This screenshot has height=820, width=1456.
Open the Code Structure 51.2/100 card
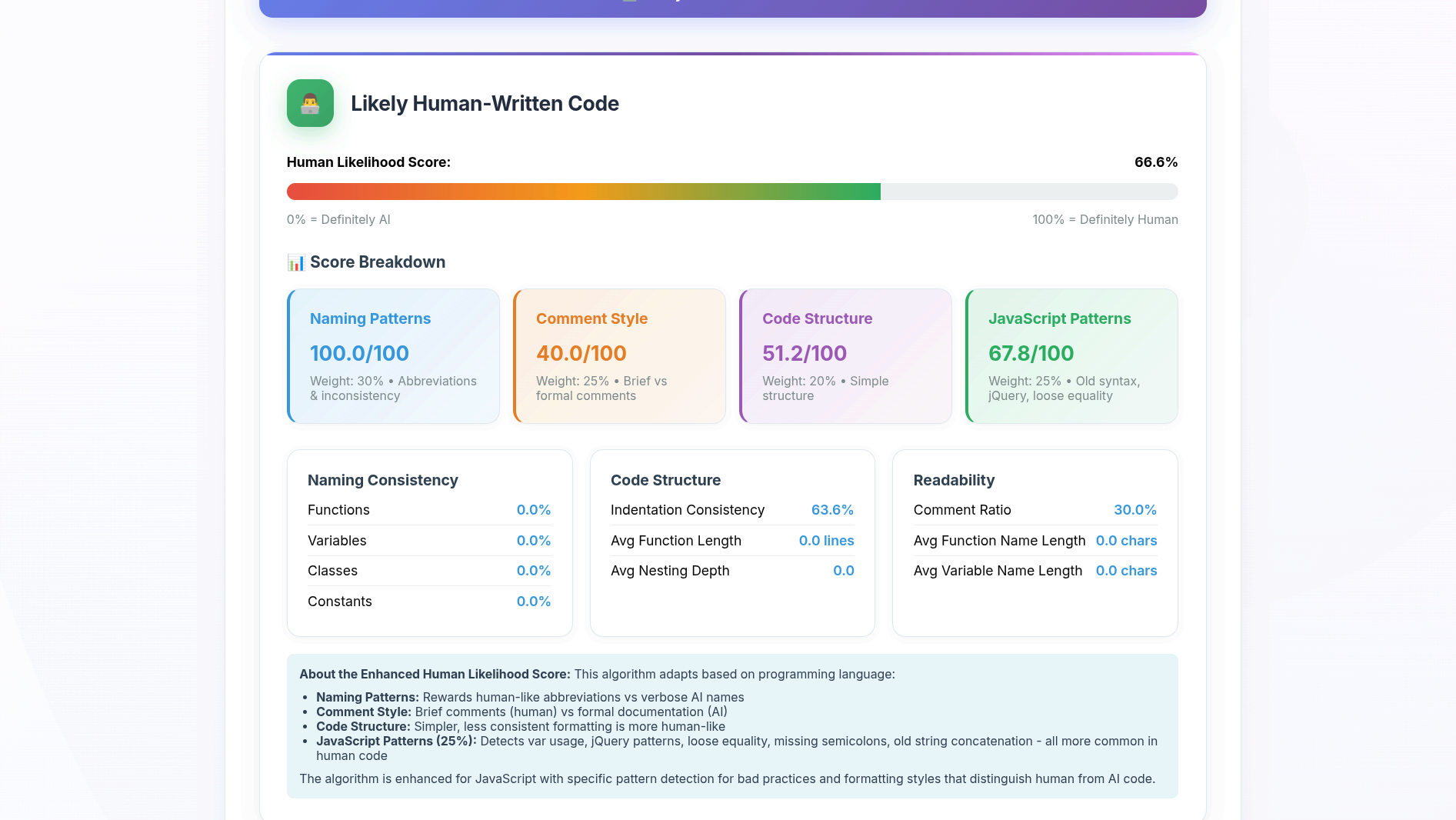845,356
